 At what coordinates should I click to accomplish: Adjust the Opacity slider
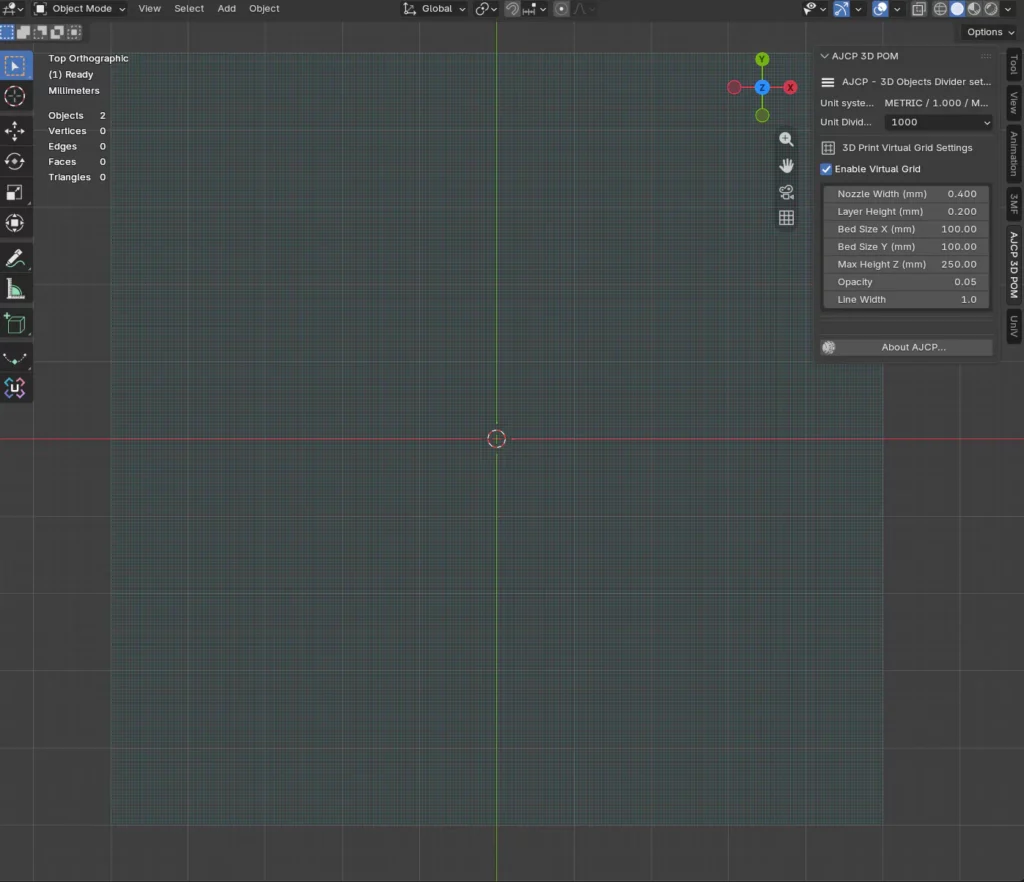[x=906, y=282]
